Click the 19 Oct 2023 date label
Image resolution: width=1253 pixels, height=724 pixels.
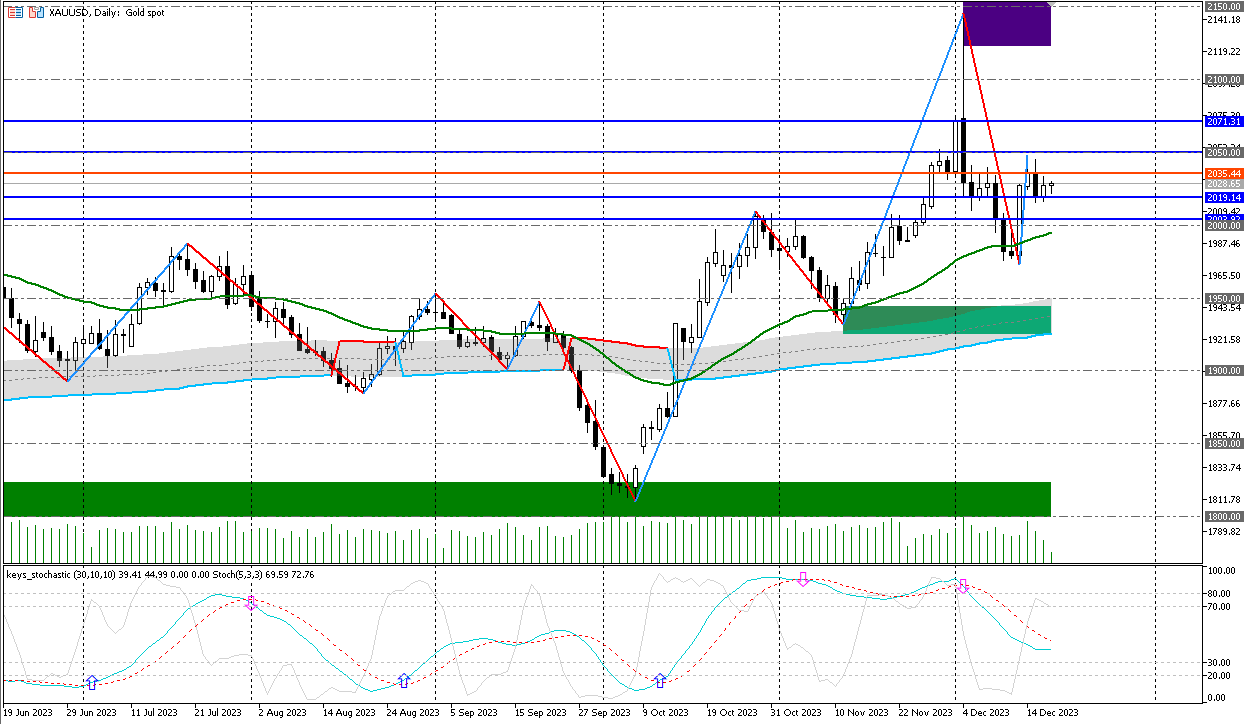[x=732, y=713]
